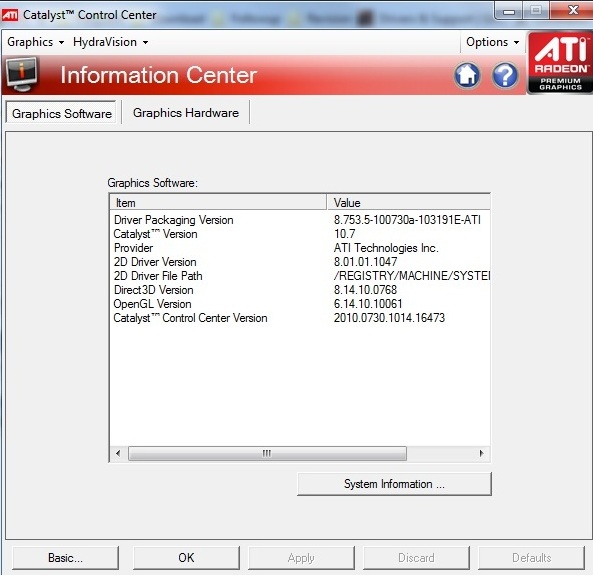
Task: Select the OpenGL Version row
Action: pyautogui.click(x=300, y=304)
